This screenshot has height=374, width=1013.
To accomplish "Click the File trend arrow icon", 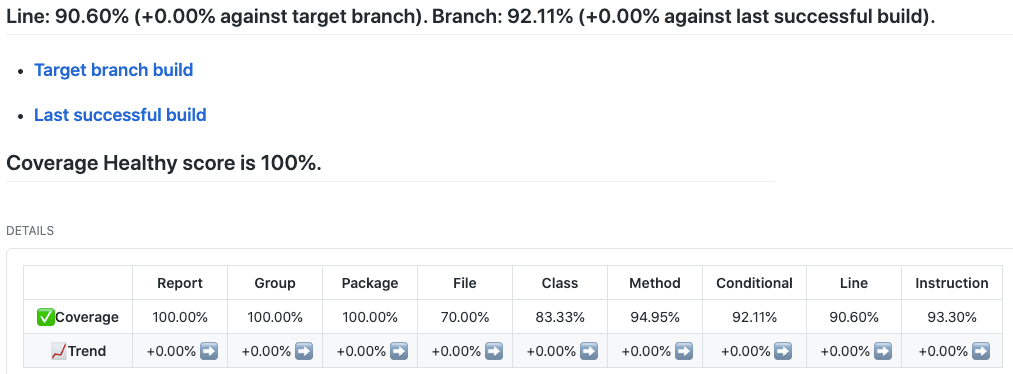I will click(x=494, y=351).
